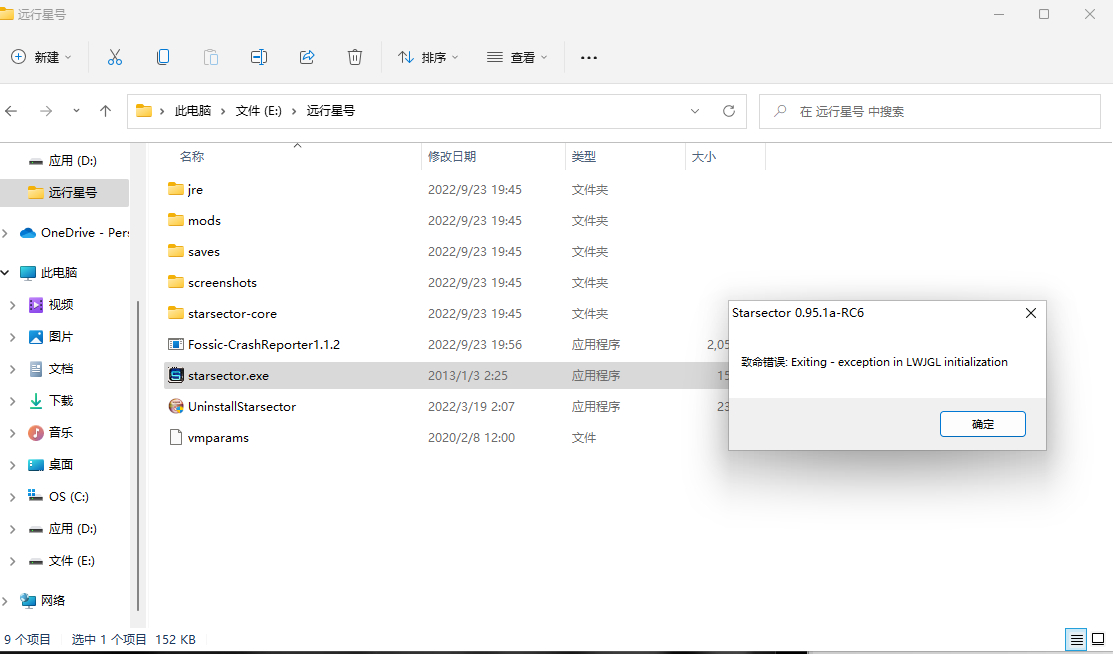This screenshot has width=1113, height=654.
Task: Switch to details view via status bar icon
Action: click(x=1076, y=639)
